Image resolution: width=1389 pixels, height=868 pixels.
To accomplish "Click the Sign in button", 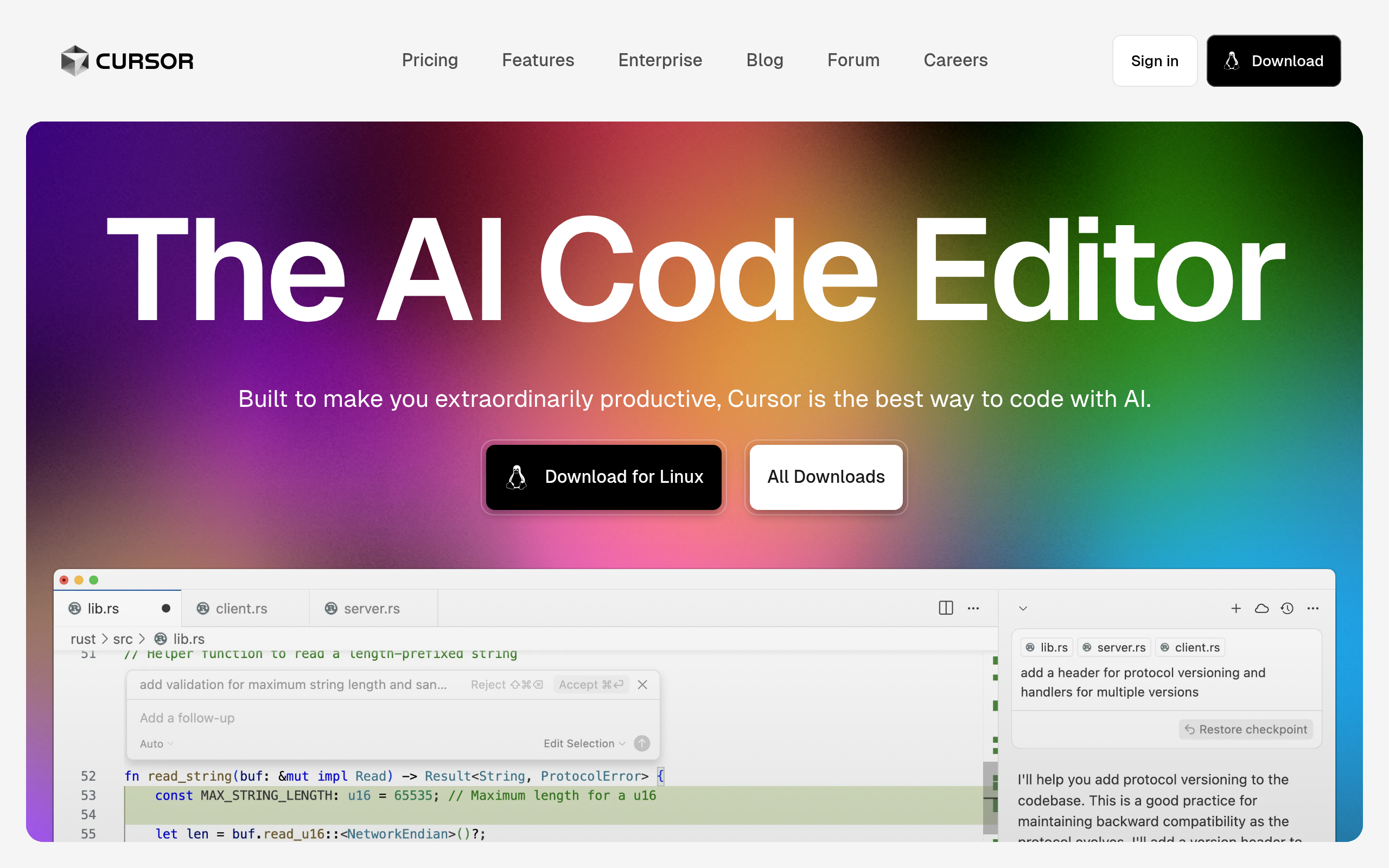I will click(x=1154, y=61).
